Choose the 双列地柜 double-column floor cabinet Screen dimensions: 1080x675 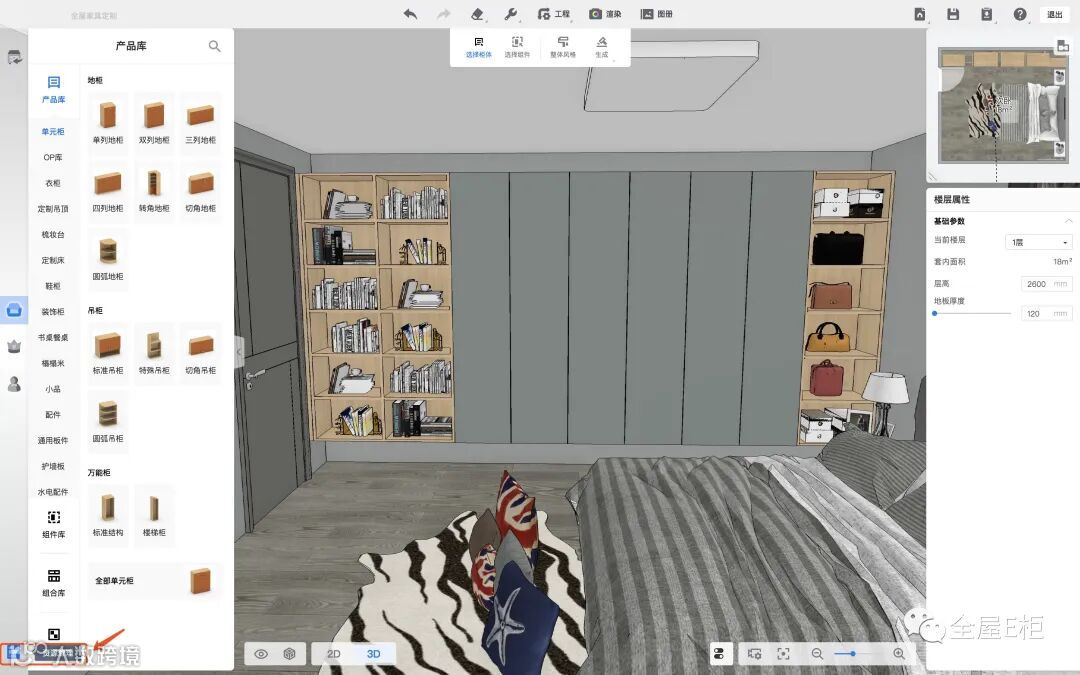pos(154,123)
